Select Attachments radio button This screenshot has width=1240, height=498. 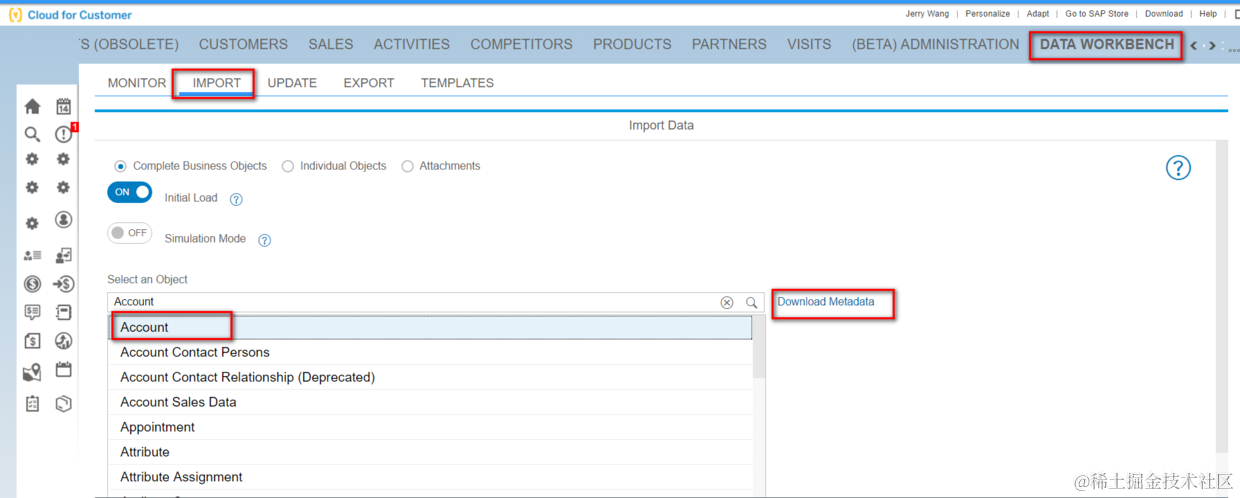click(x=407, y=166)
